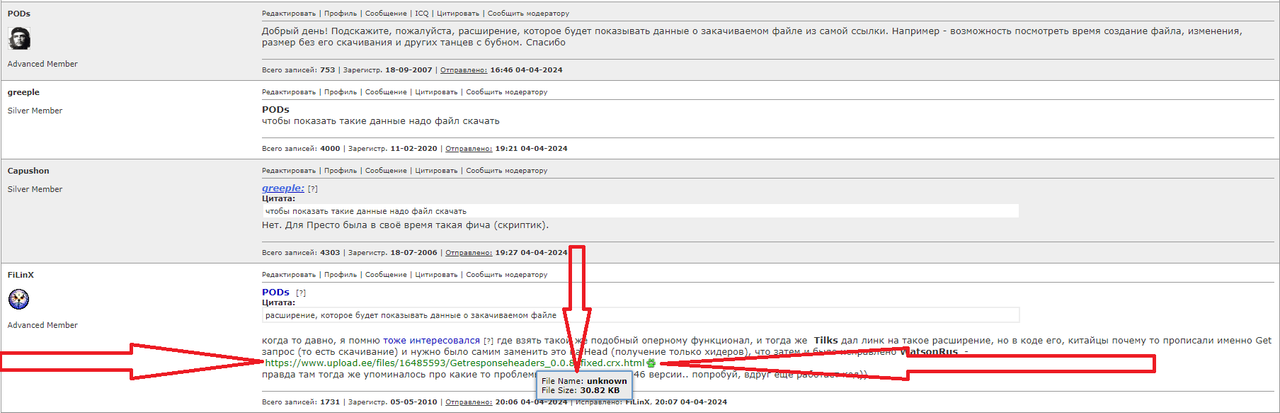Click Исправлено: FiLinX, 20:07 04-04-2024 text
The height and width of the screenshot is (413, 1280).
coord(650,400)
